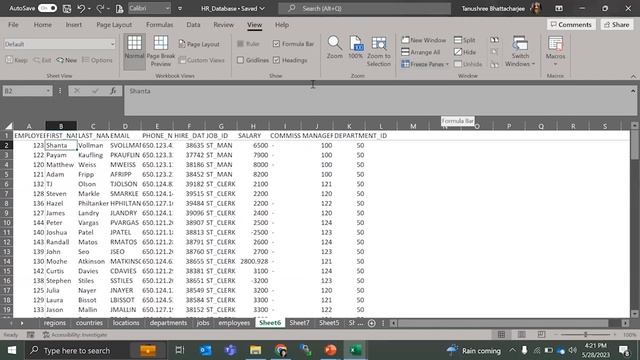The width and height of the screenshot is (640, 360).
Task: Open the Name Box dropdown
Action: [48, 91]
